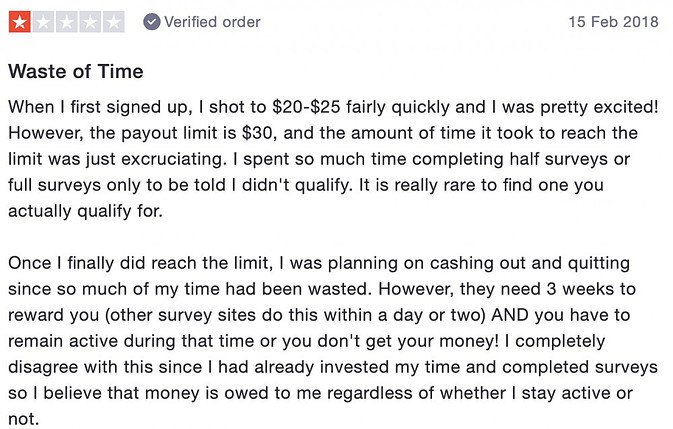Click the final word "not." in the review

pos(24,419)
